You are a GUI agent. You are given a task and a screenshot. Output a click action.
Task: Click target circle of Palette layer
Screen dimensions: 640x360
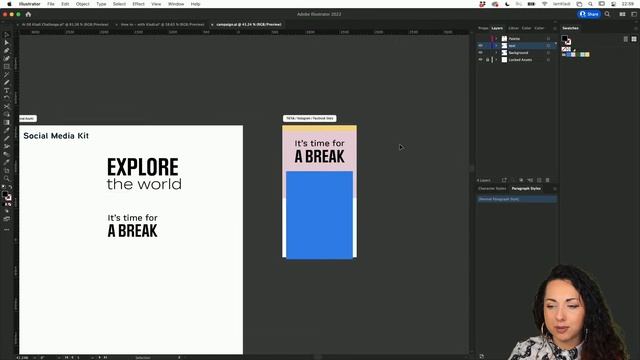coord(548,38)
